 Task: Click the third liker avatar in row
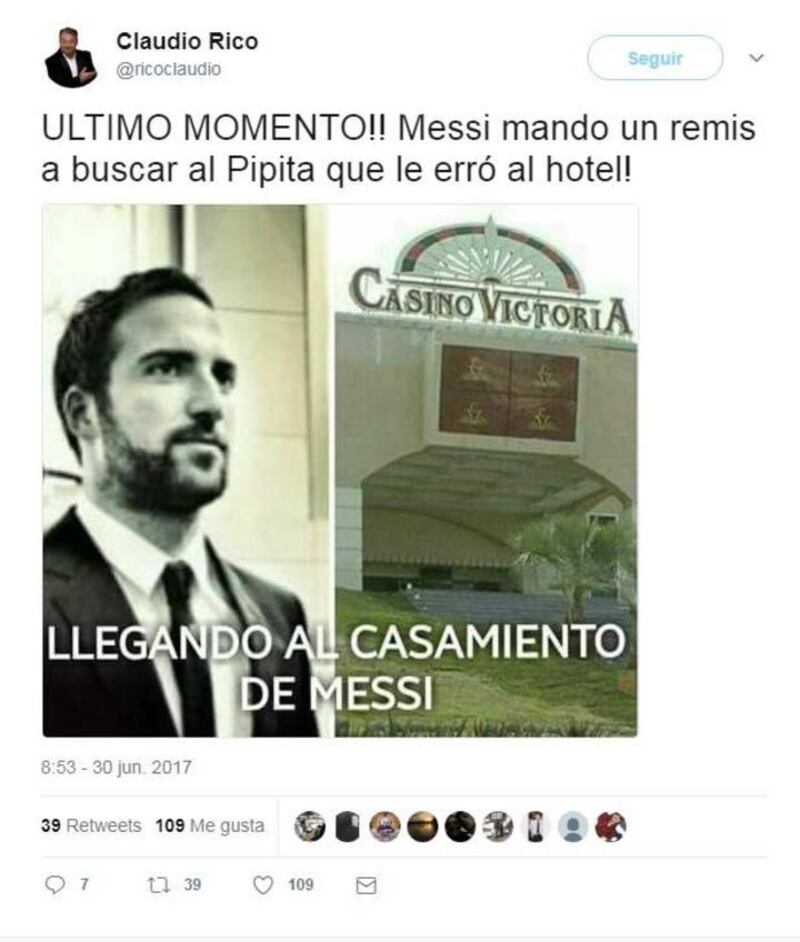tap(385, 826)
